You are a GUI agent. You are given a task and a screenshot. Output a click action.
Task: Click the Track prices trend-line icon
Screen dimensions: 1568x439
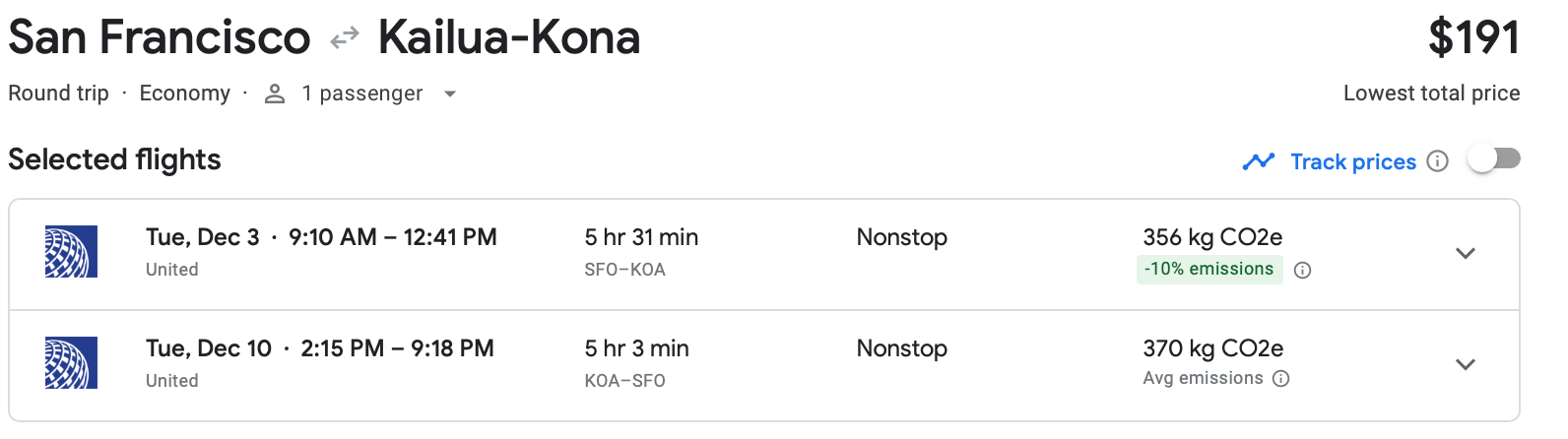(x=1259, y=161)
